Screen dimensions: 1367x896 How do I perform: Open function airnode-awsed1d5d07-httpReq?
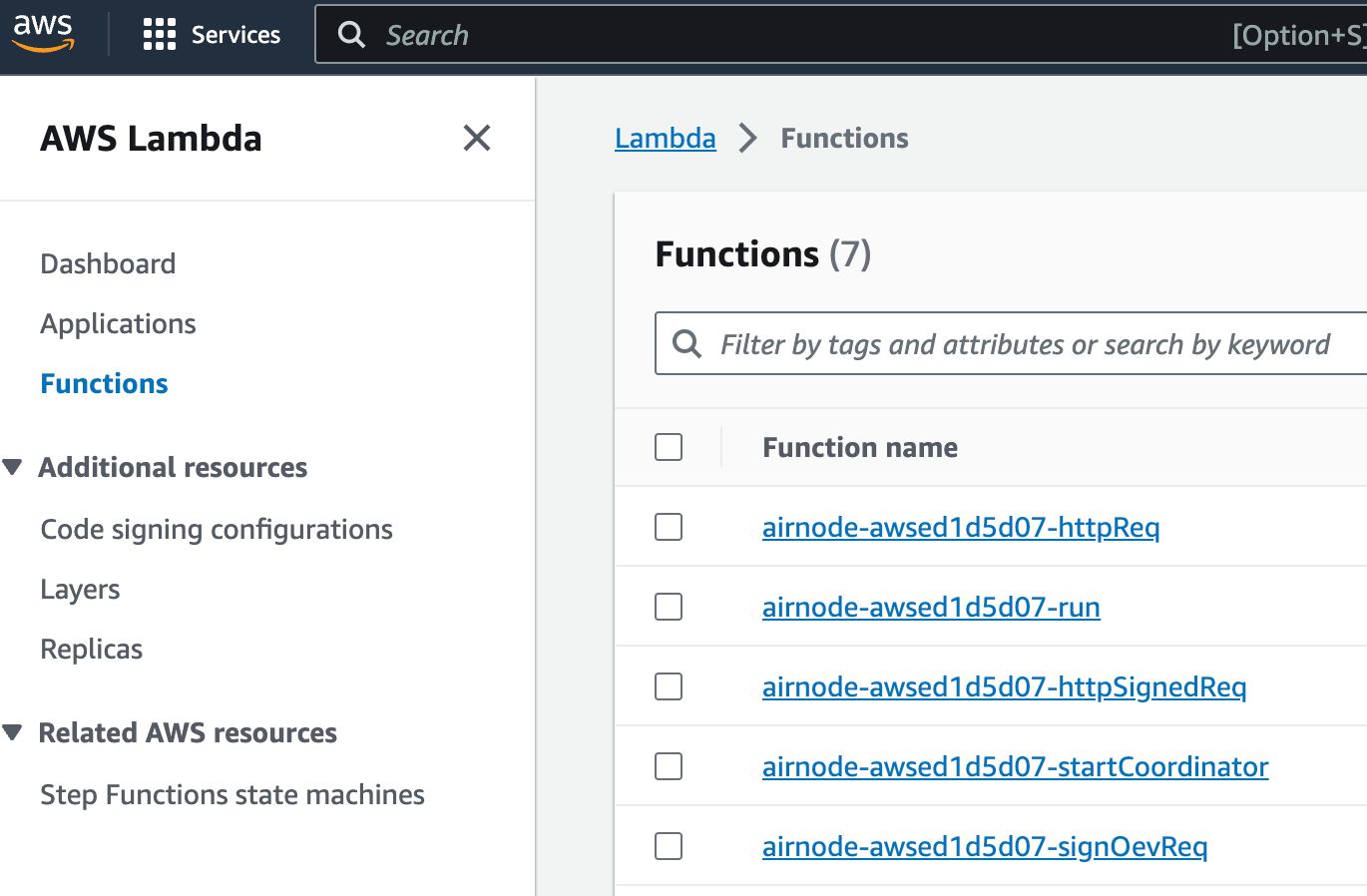pos(961,527)
